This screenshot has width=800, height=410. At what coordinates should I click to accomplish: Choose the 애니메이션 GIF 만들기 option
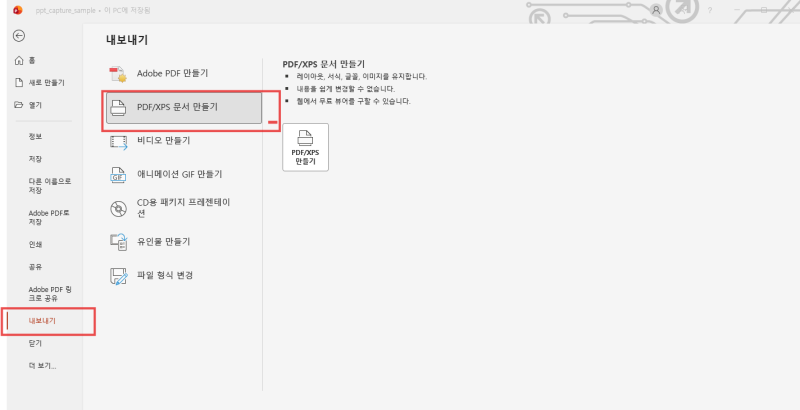[x=184, y=175]
